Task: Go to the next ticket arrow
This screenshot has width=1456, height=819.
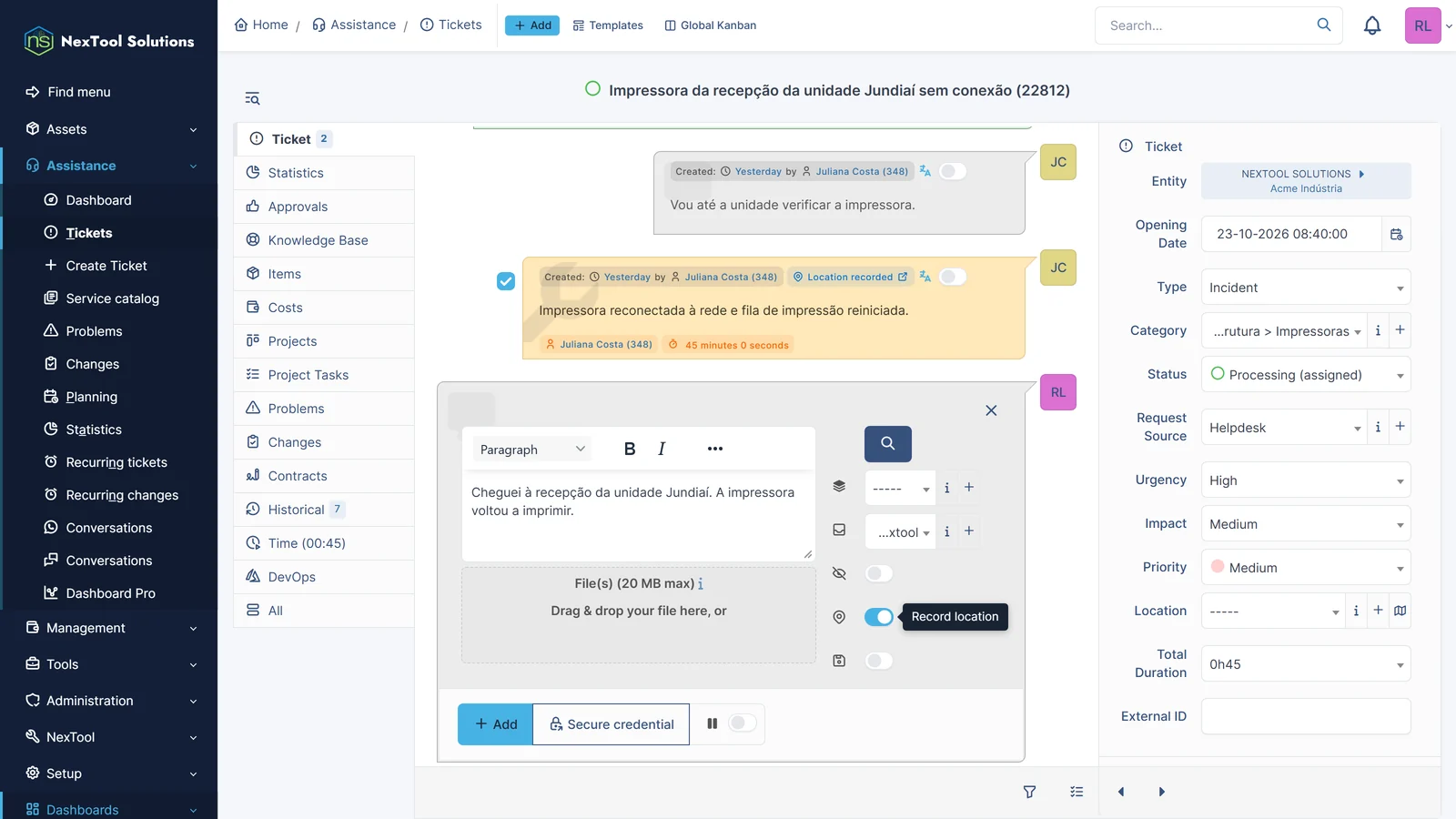Action: (1161, 792)
